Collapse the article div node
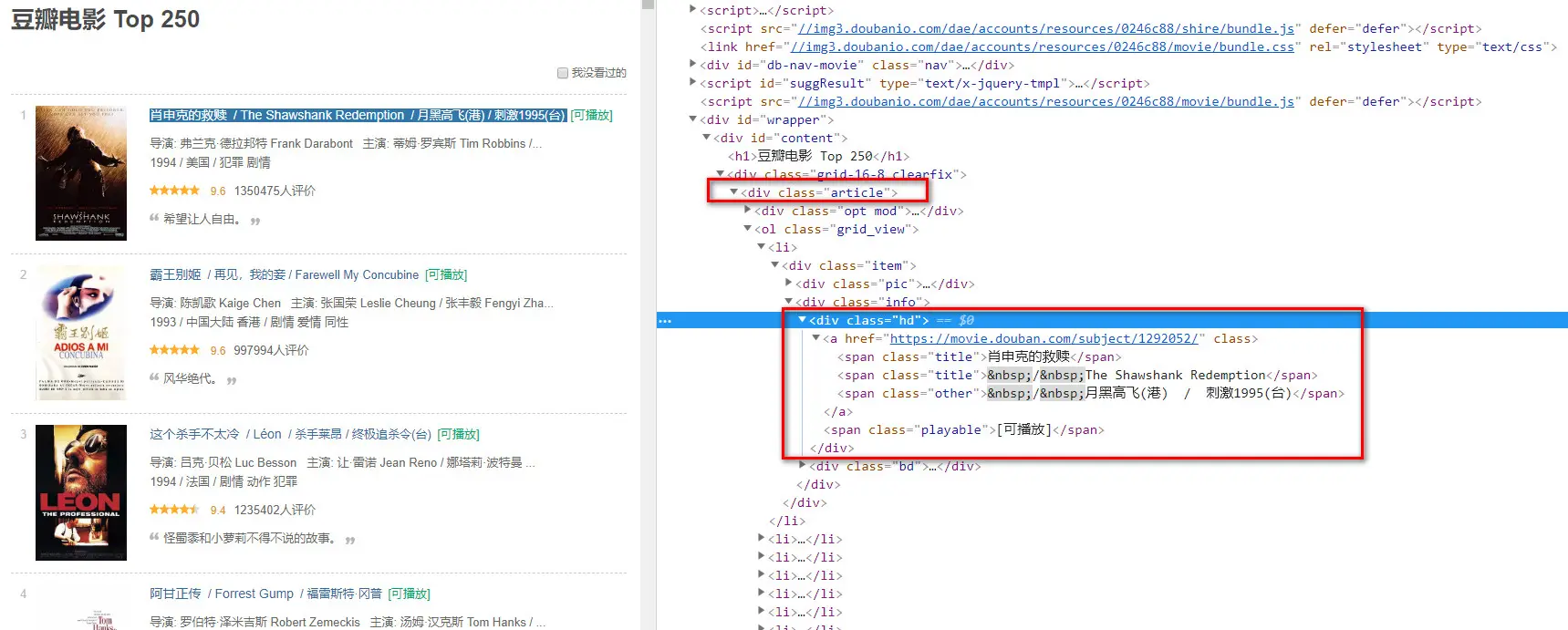 tap(733, 192)
